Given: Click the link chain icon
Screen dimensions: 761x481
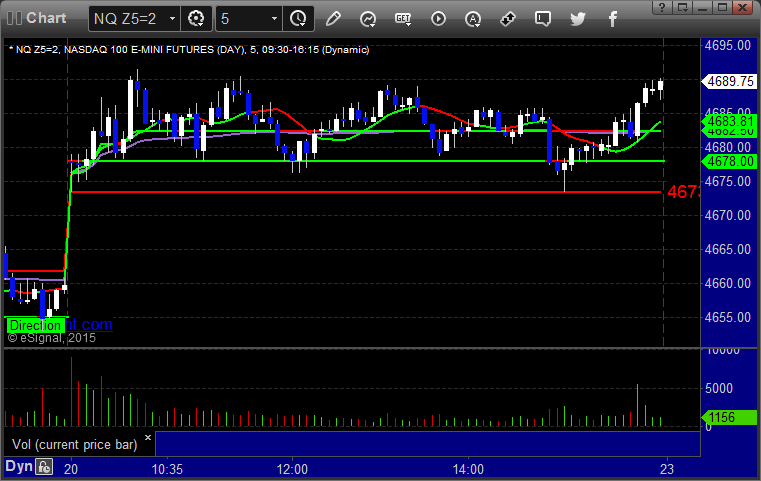Looking at the screenshot, I should pyautogui.click(x=508, y=18).
